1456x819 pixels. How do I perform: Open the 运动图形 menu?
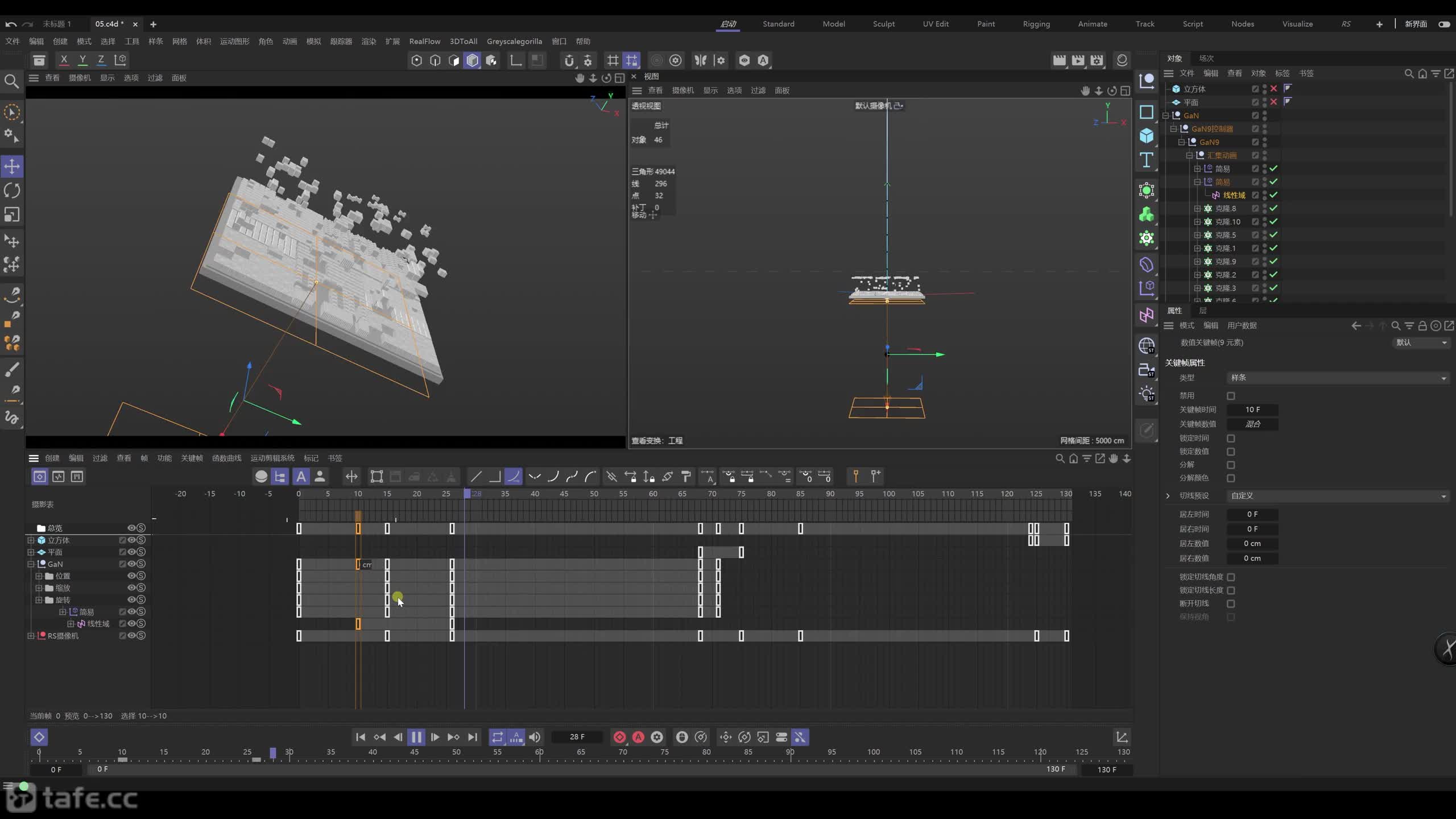pos(234,42)
